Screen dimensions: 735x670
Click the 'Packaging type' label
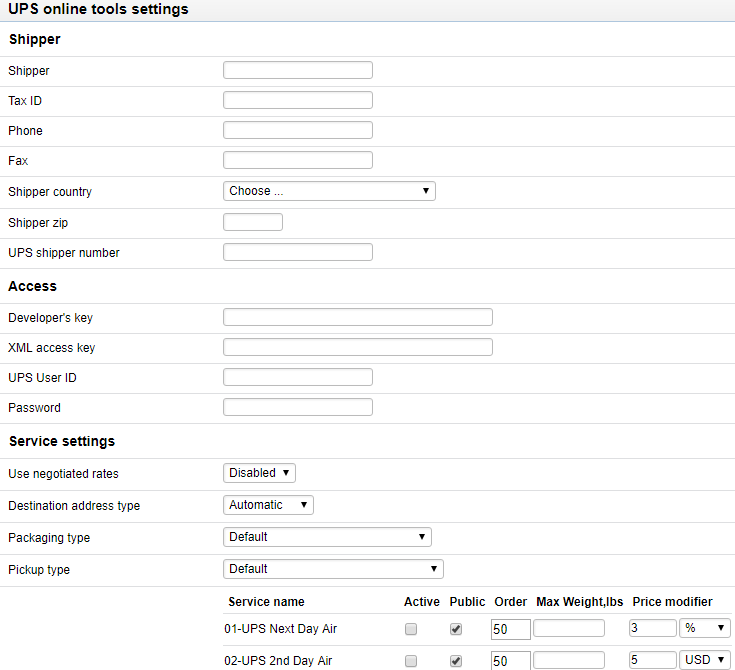tap(49, 537)
